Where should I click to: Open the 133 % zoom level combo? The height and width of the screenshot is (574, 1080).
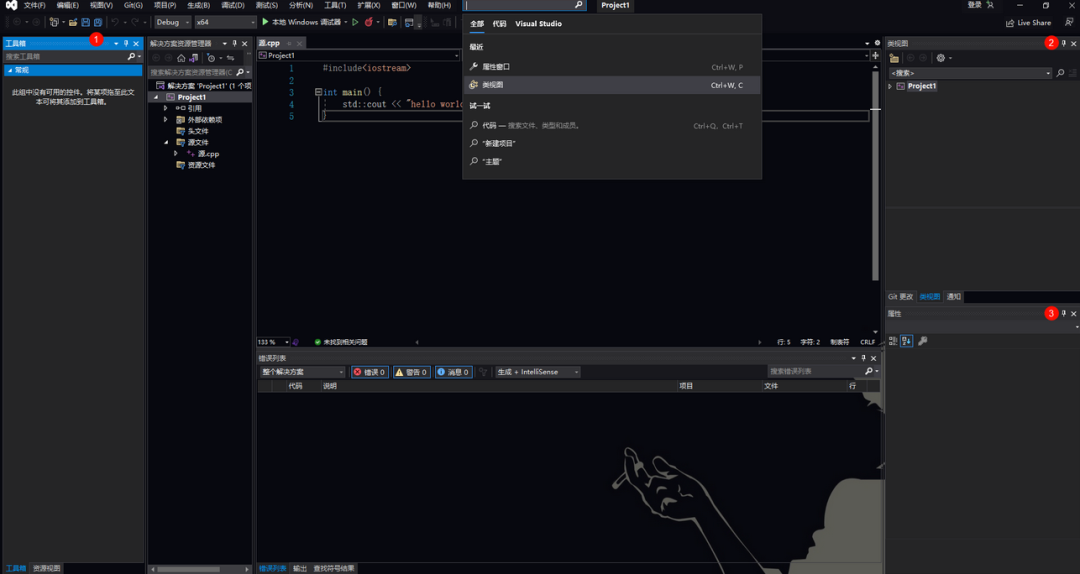click(x=273, y=342)
